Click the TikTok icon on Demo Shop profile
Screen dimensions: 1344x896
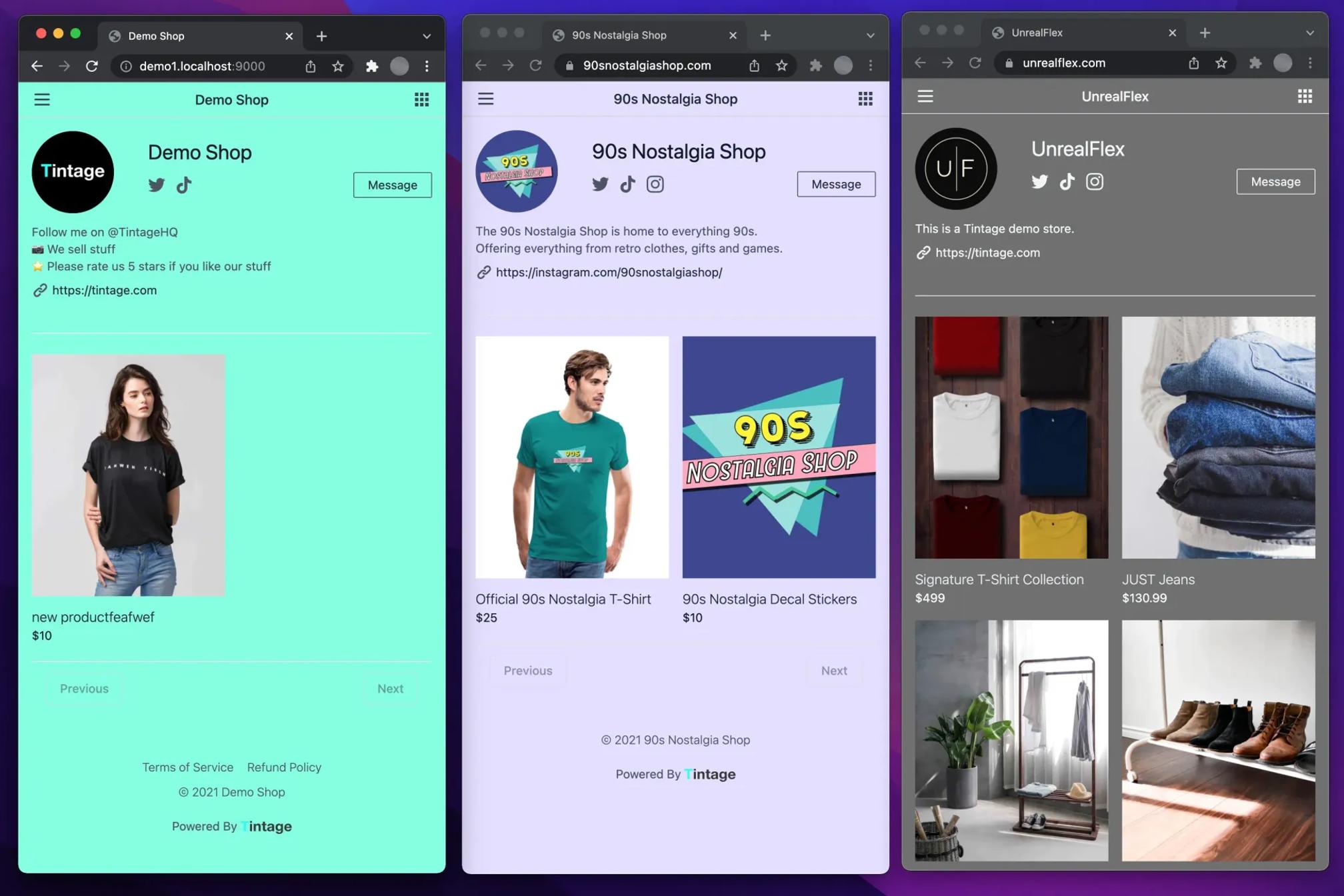(x=184, y=185)
